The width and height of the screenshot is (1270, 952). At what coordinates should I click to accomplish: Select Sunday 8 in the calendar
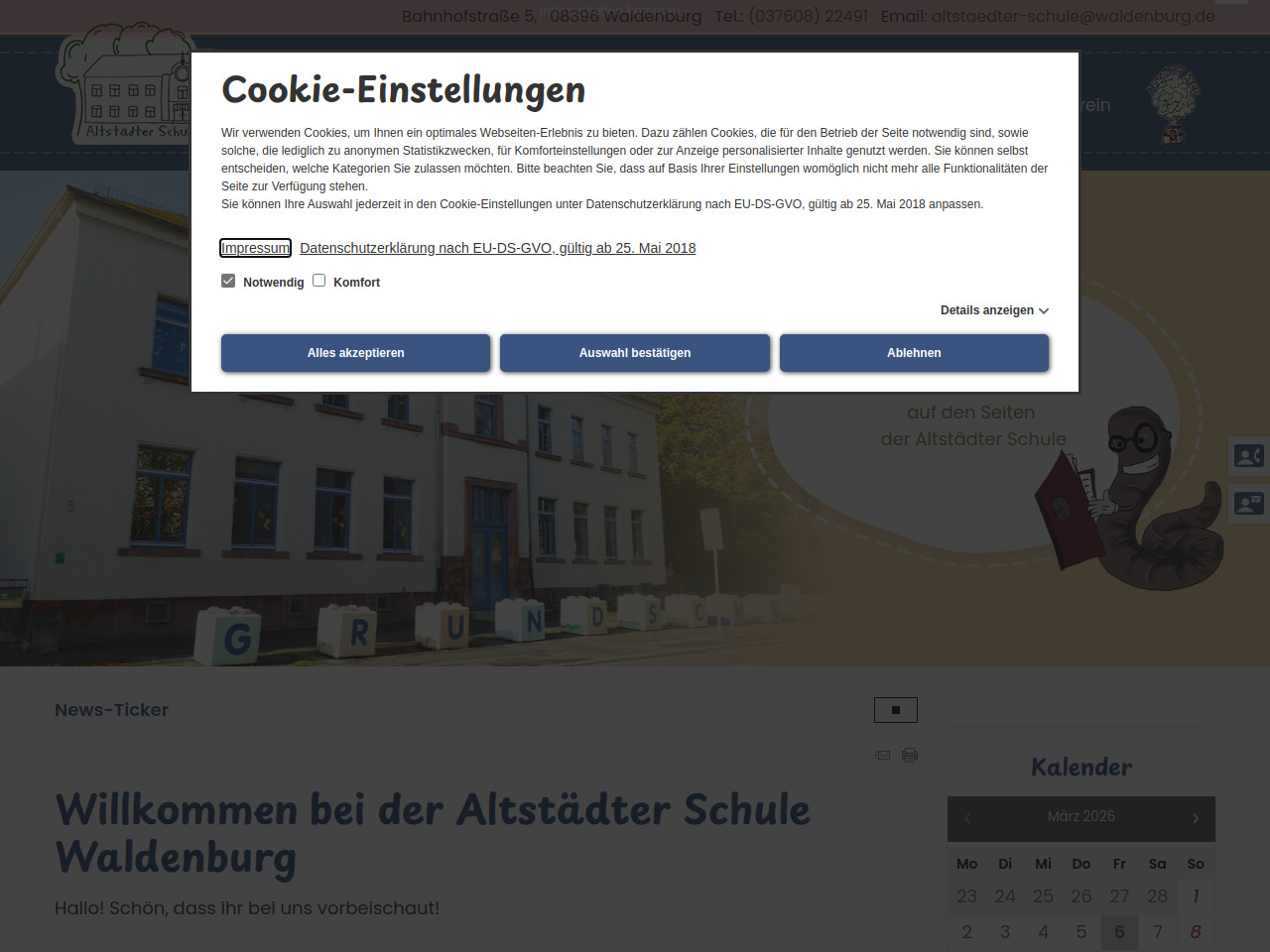coord(1196,932)
